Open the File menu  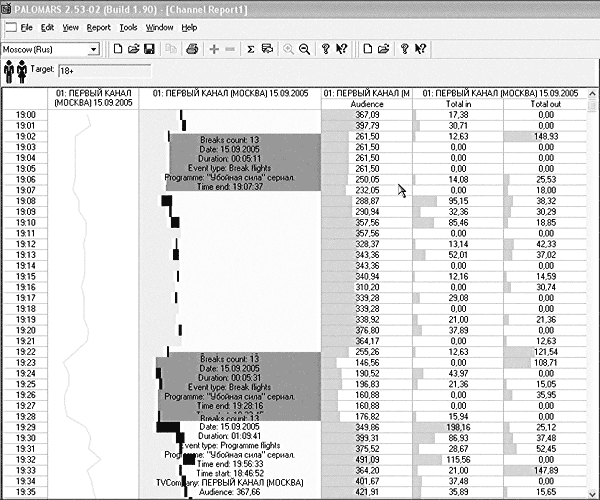(26, 28)
